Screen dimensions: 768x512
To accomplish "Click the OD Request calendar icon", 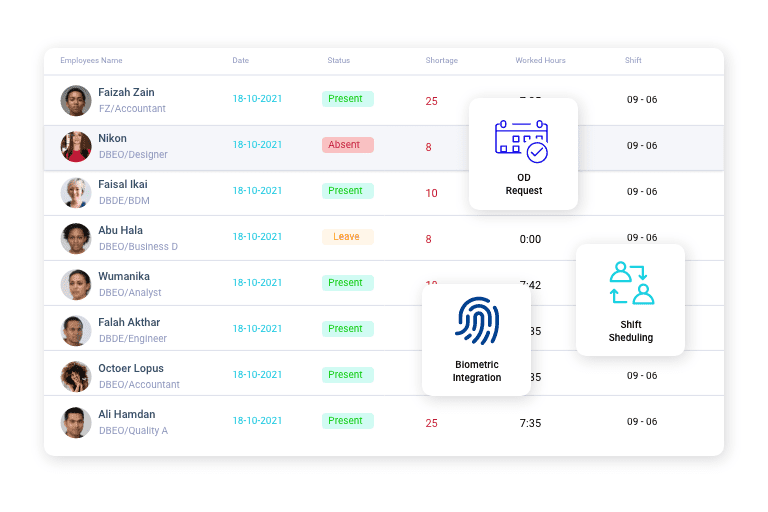I will 522,141.
